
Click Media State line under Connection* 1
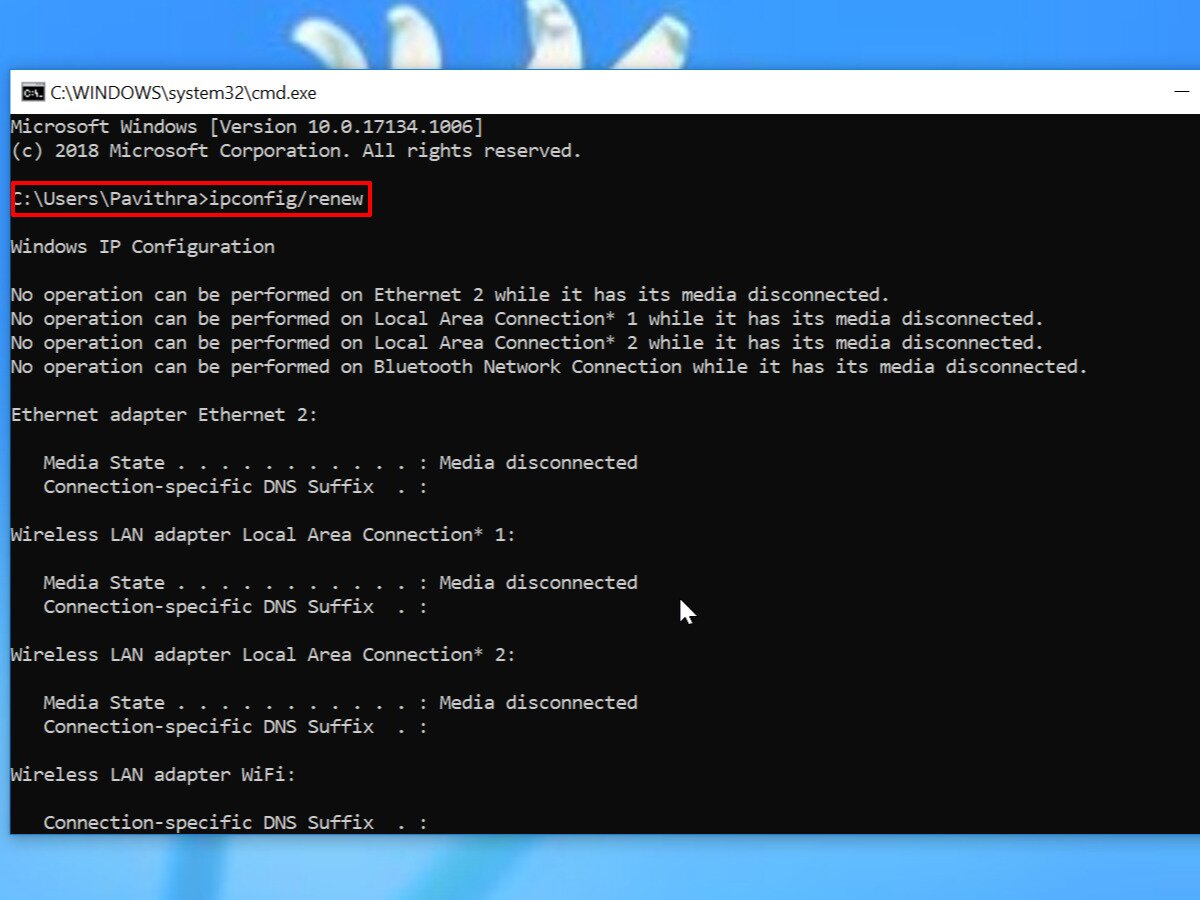click(340, 583)
